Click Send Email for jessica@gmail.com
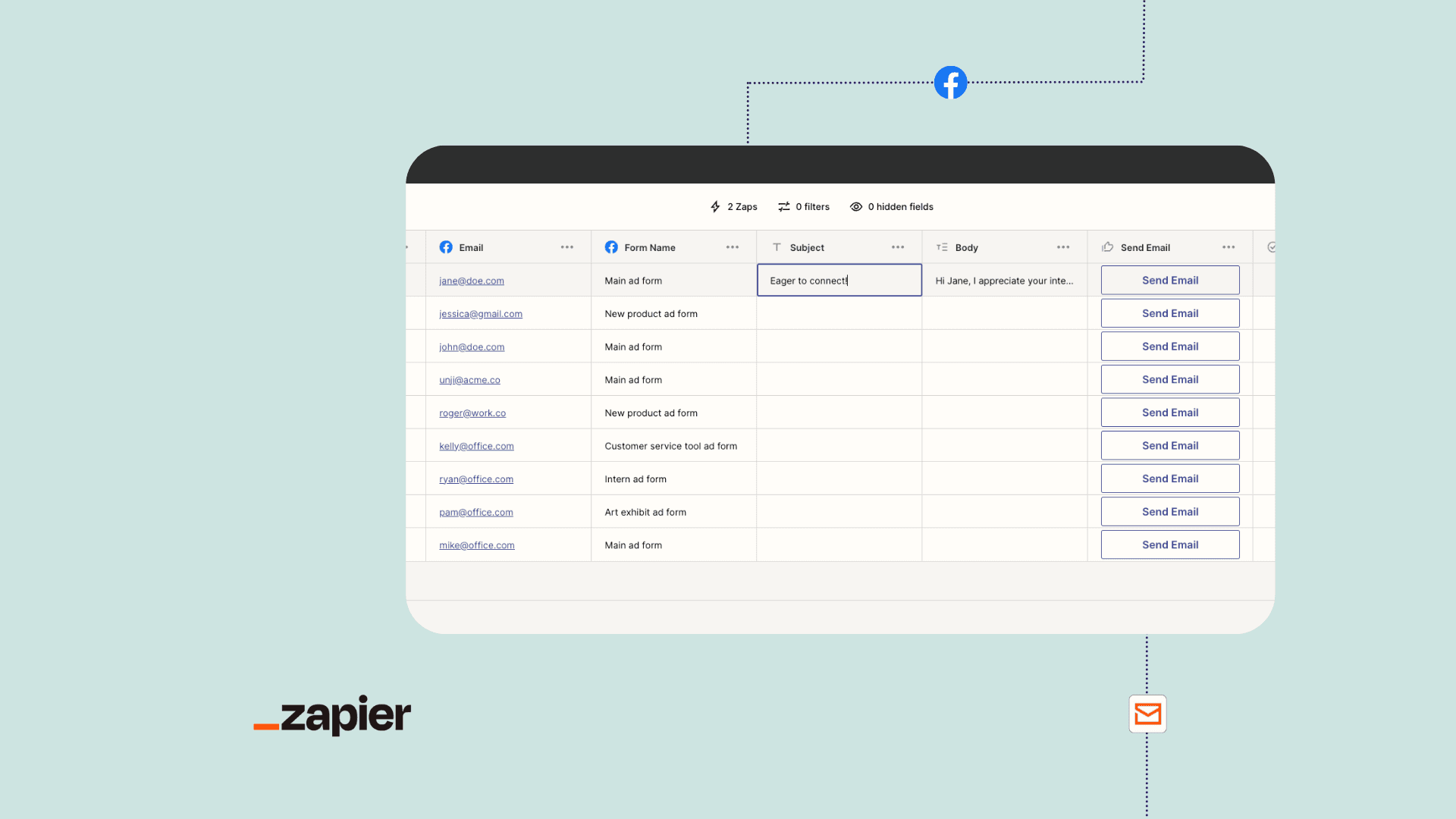The height and width of the screenshot is (819, 1456). tap(1170, 313)
